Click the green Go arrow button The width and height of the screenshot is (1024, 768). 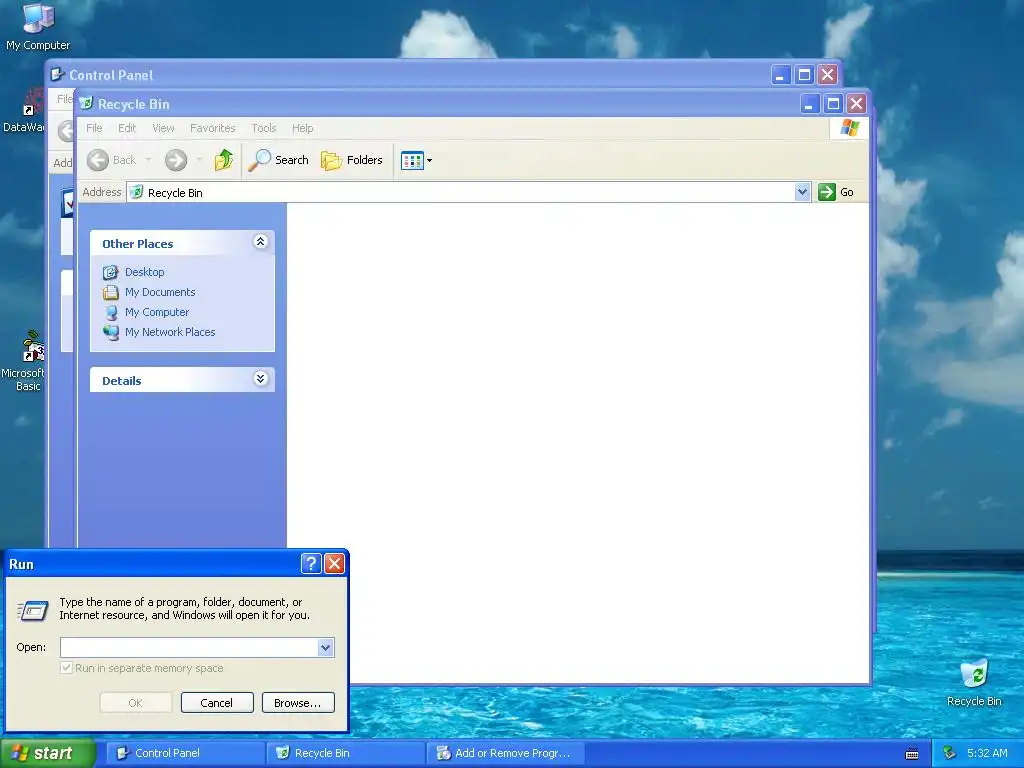827,192
